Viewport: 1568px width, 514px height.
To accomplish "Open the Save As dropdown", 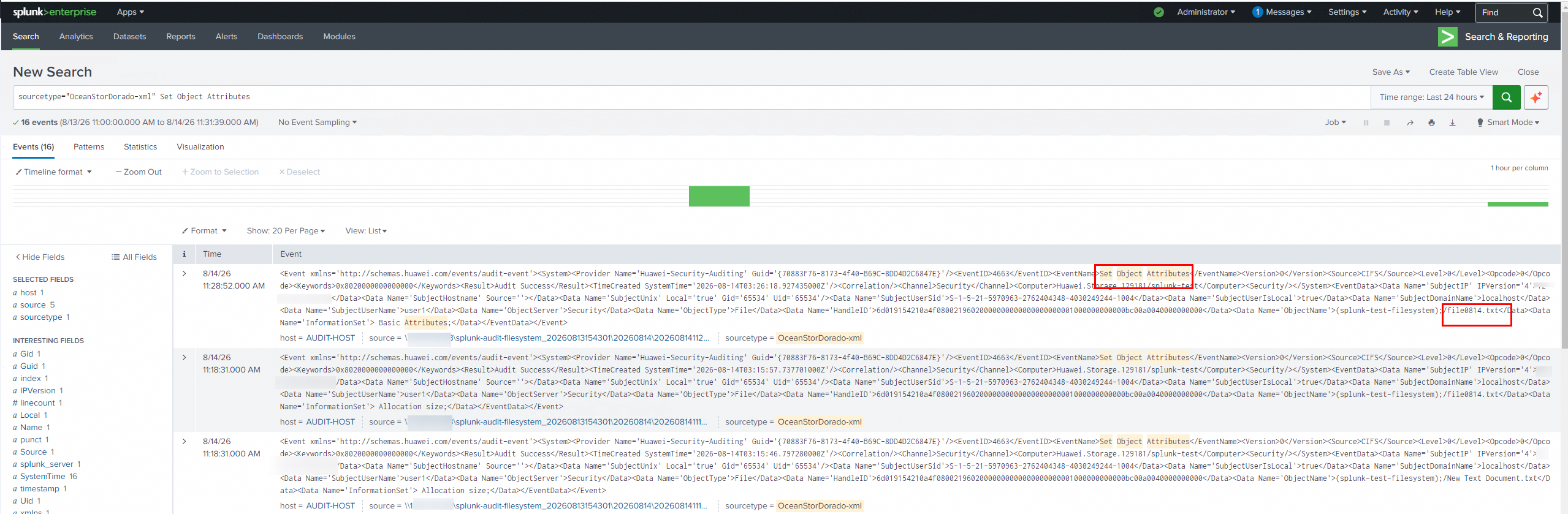I will coord(1391,72).
